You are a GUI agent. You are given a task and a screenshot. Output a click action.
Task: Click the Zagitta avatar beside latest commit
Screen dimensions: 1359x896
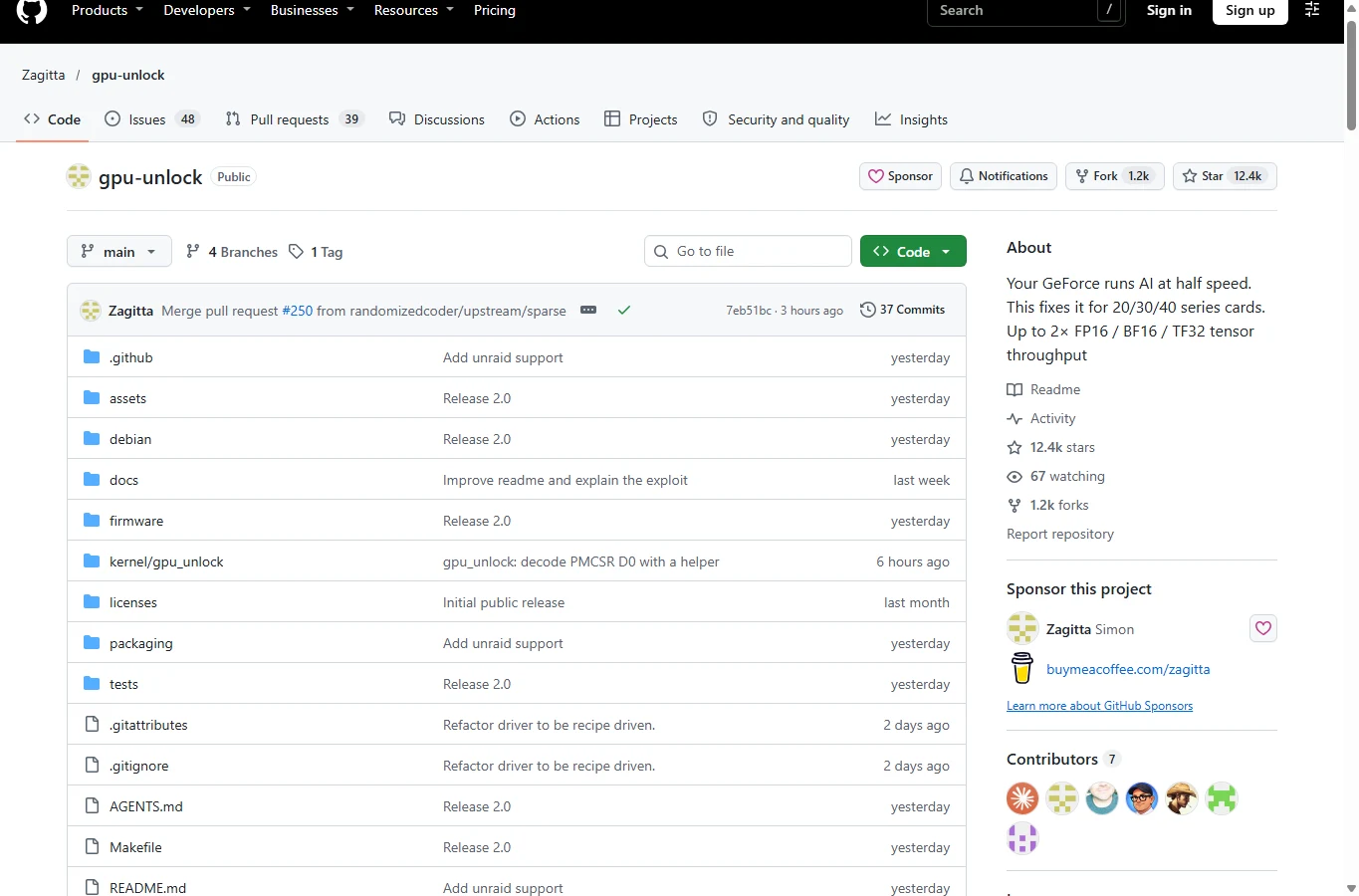click(x=91, y=311)
